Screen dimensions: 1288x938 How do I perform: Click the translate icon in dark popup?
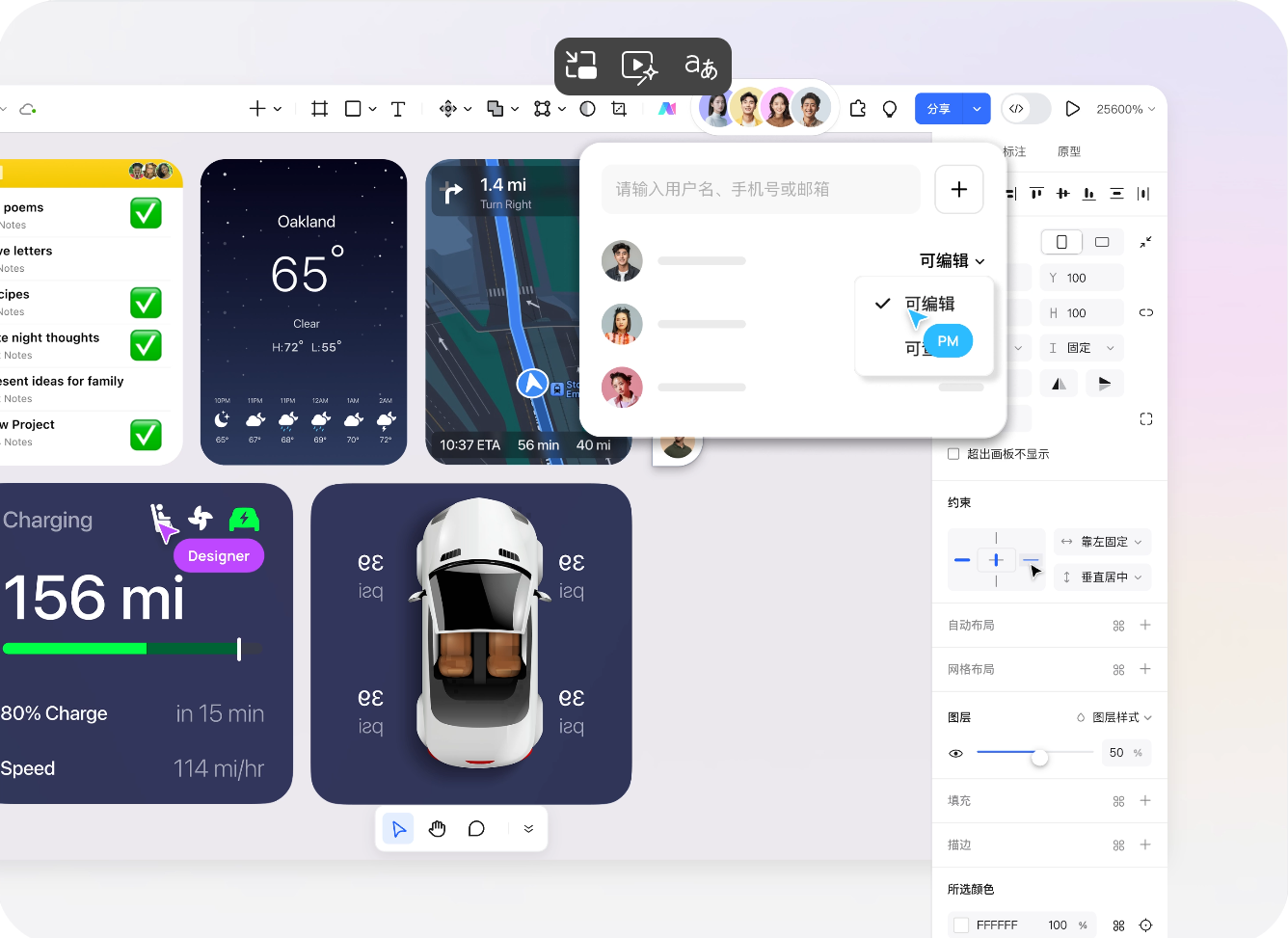(701, 66)
